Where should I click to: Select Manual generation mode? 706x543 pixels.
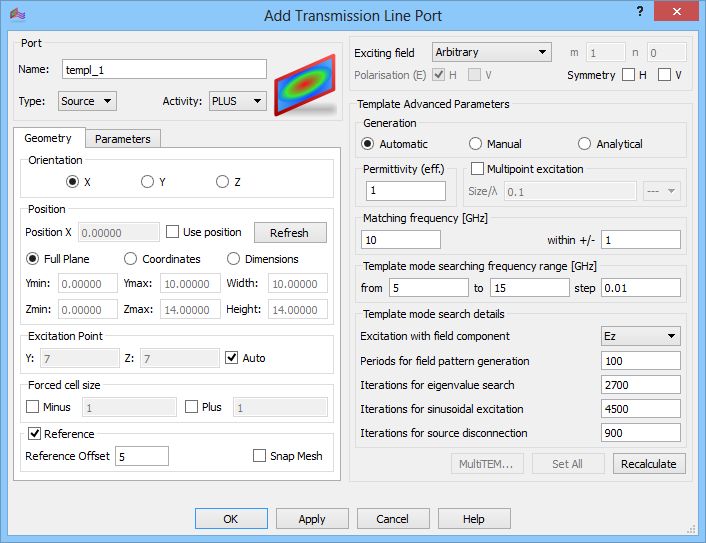tap(476, 144)
